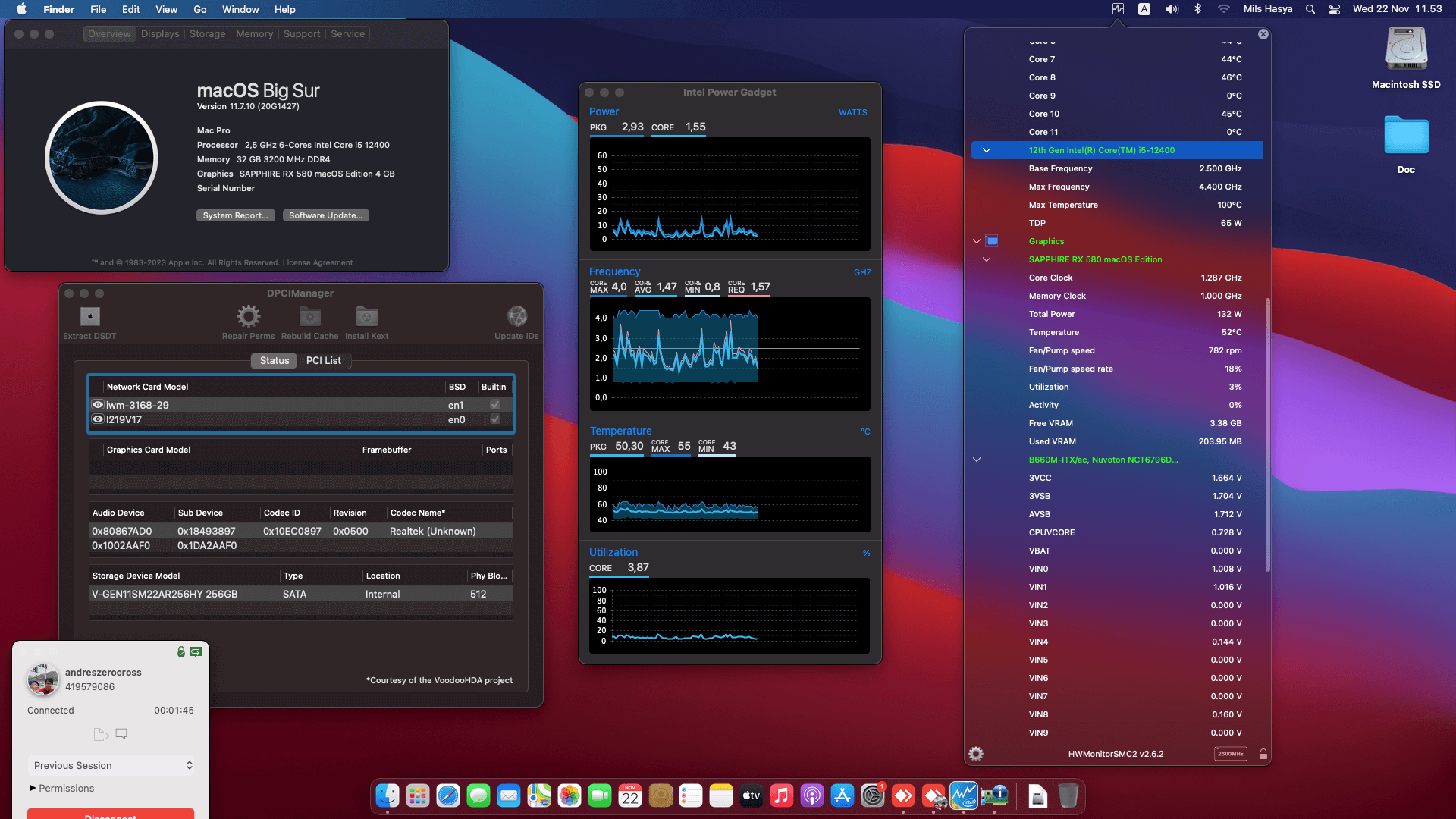Open the Macintosh SSD desktop drive
This screenshot has width=1456, height=819.
1406,58
